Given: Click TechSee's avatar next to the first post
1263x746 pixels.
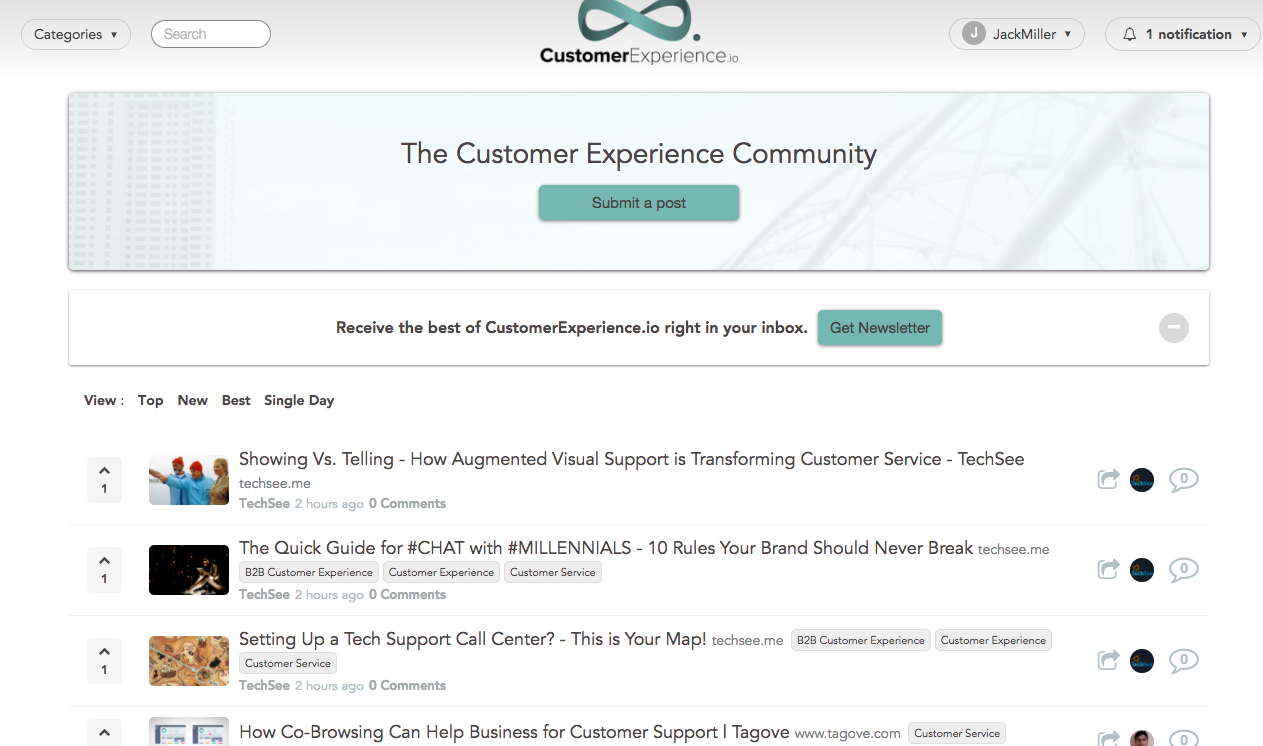Looking at the screenshot, I should 1141,480.
